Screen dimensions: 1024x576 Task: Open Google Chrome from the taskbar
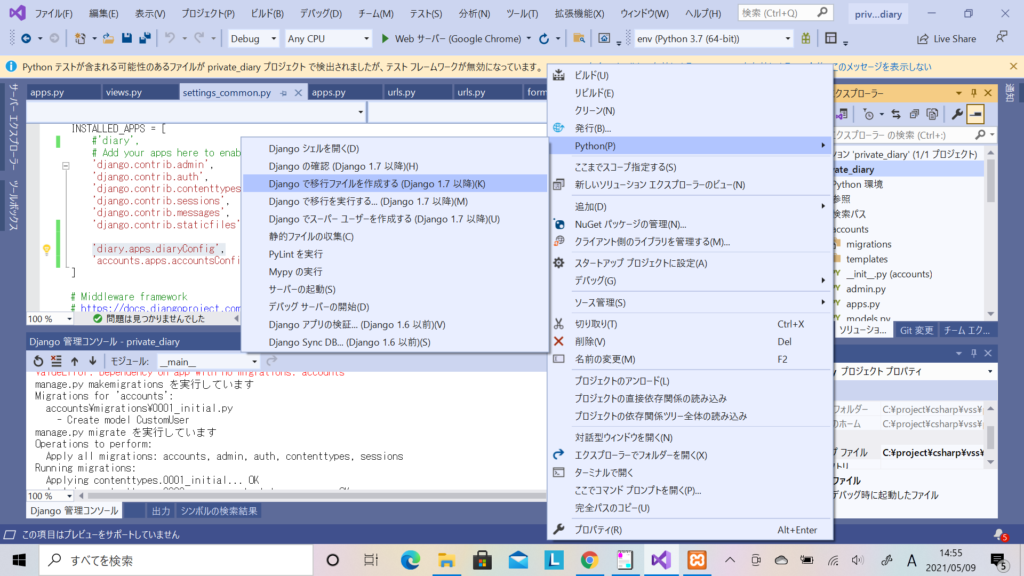pyautogui.click(x=589, y=560)
